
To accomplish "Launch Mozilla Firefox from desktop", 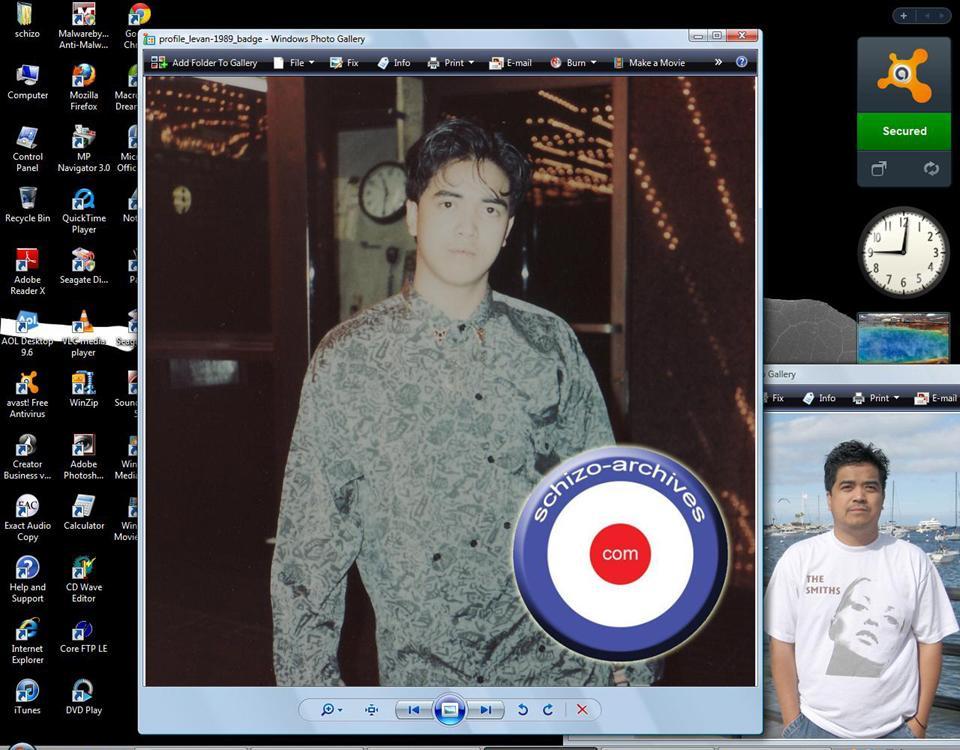I will pyautogui.click(x=84, y=87).
